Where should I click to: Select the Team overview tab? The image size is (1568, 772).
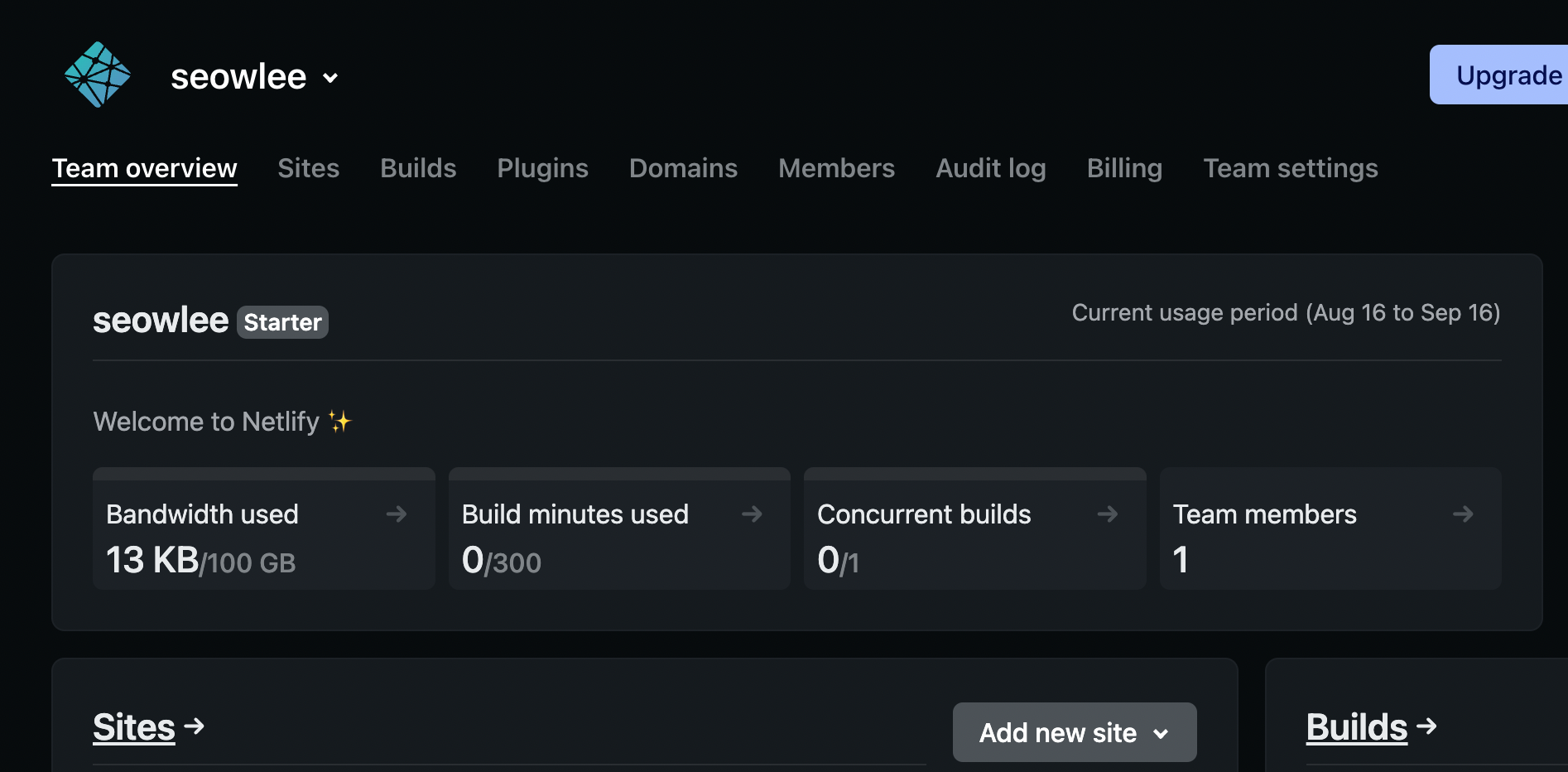pyautogui.click(x=144, y=168)
